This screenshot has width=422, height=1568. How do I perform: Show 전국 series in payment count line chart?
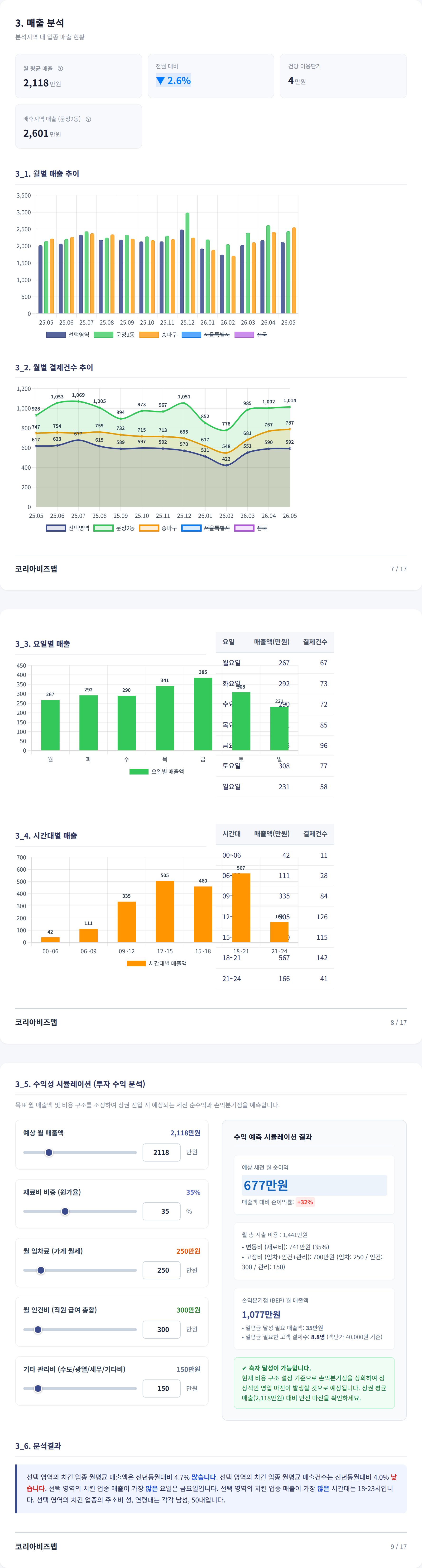point(251,528)
